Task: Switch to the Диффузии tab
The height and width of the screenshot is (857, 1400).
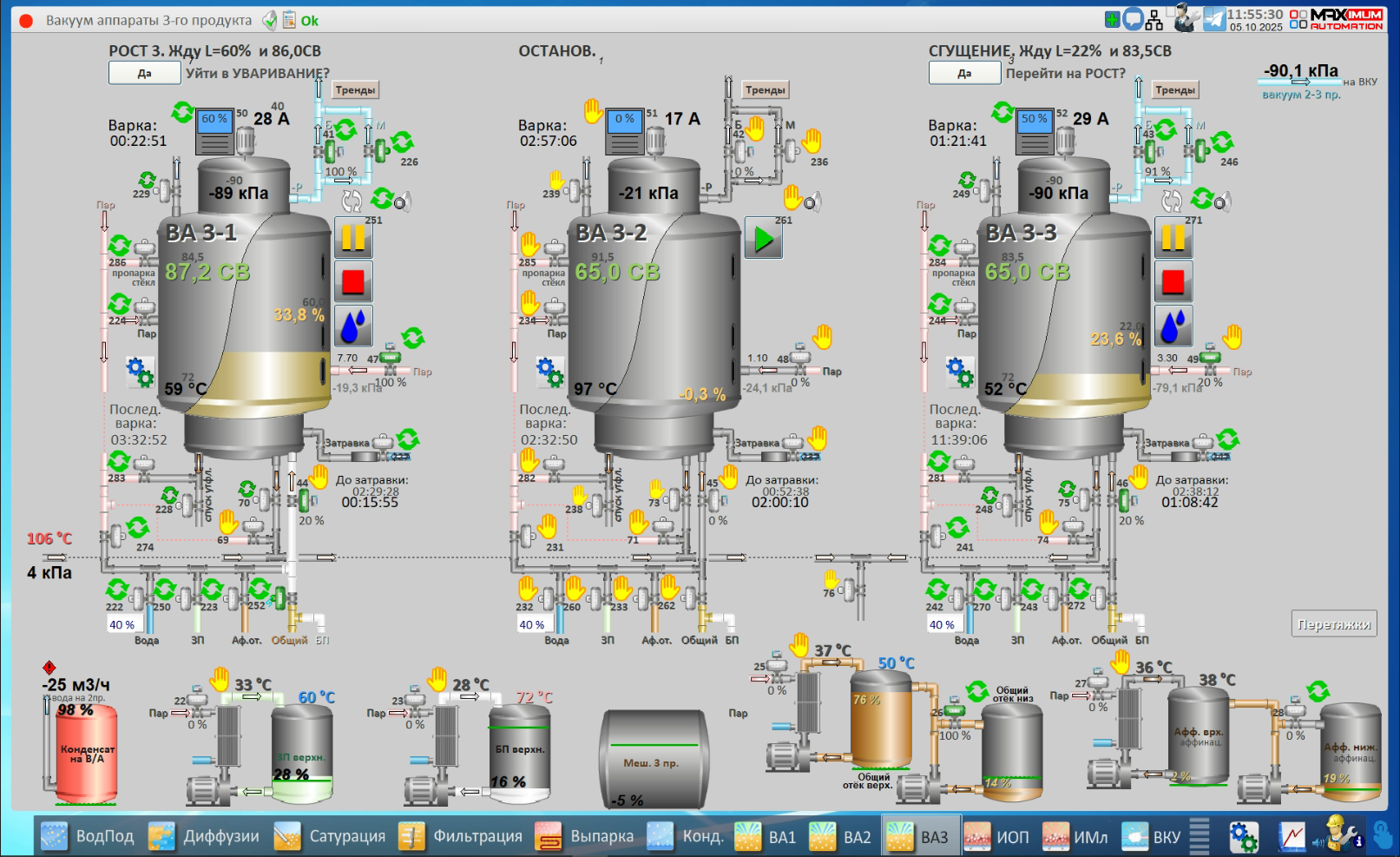Action: [205, 837]
